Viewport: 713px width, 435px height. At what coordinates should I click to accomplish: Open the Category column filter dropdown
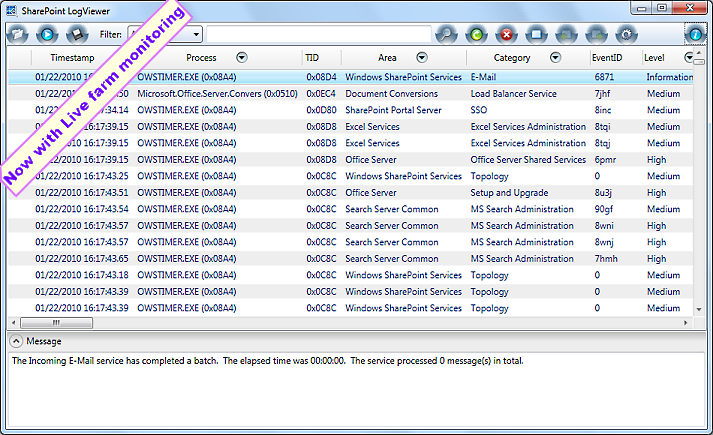555,57
